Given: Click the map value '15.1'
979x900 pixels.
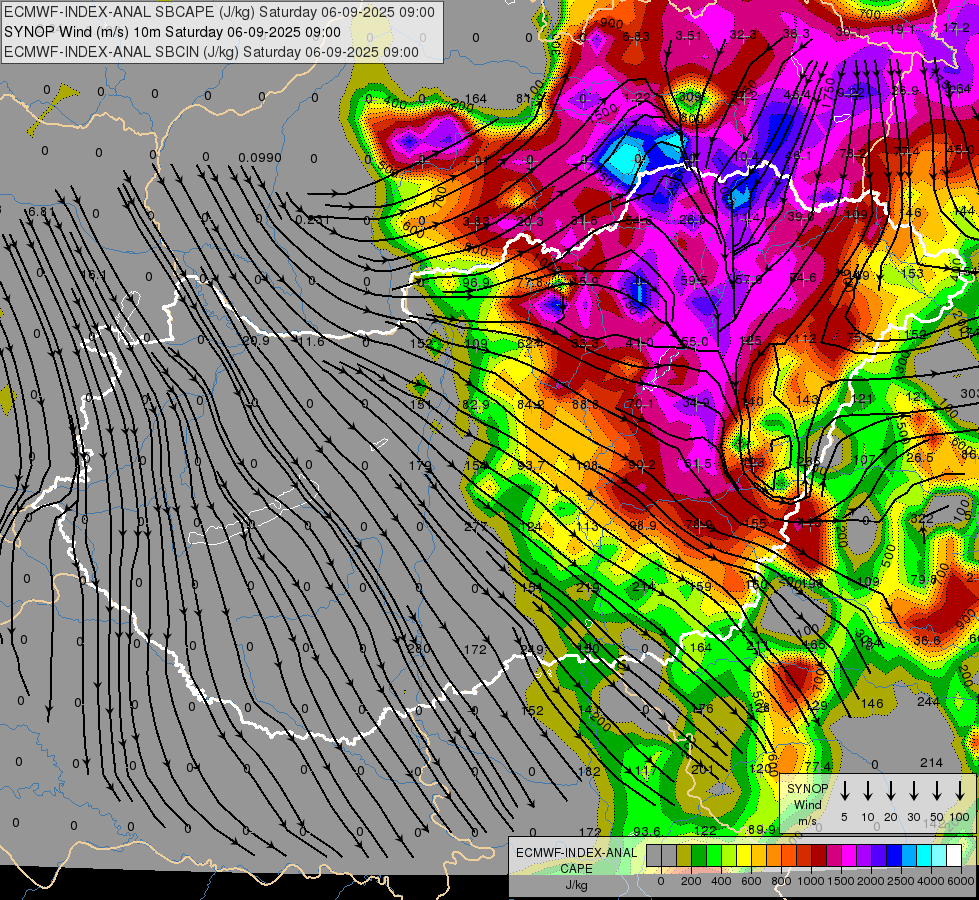Looking at the screenshot, I should 93,275.
